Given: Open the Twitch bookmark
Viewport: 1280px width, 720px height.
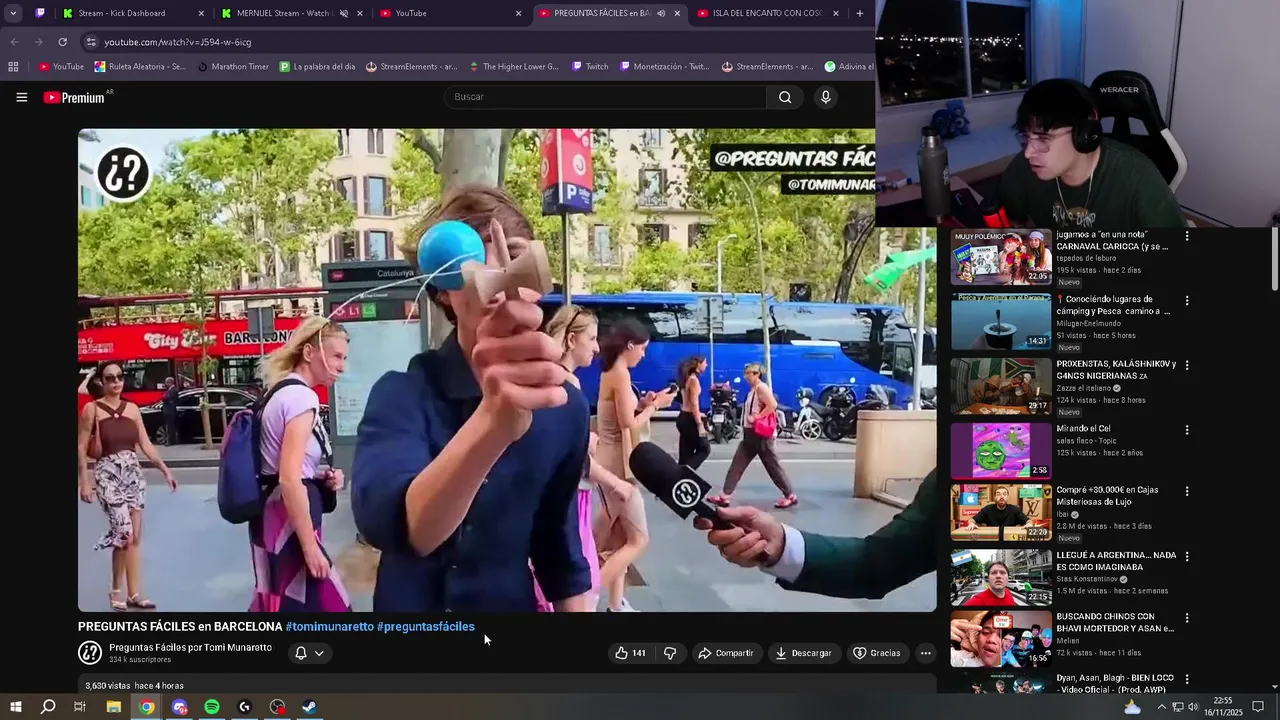Looking at the screenshot, I should click(x=590, y=67).
